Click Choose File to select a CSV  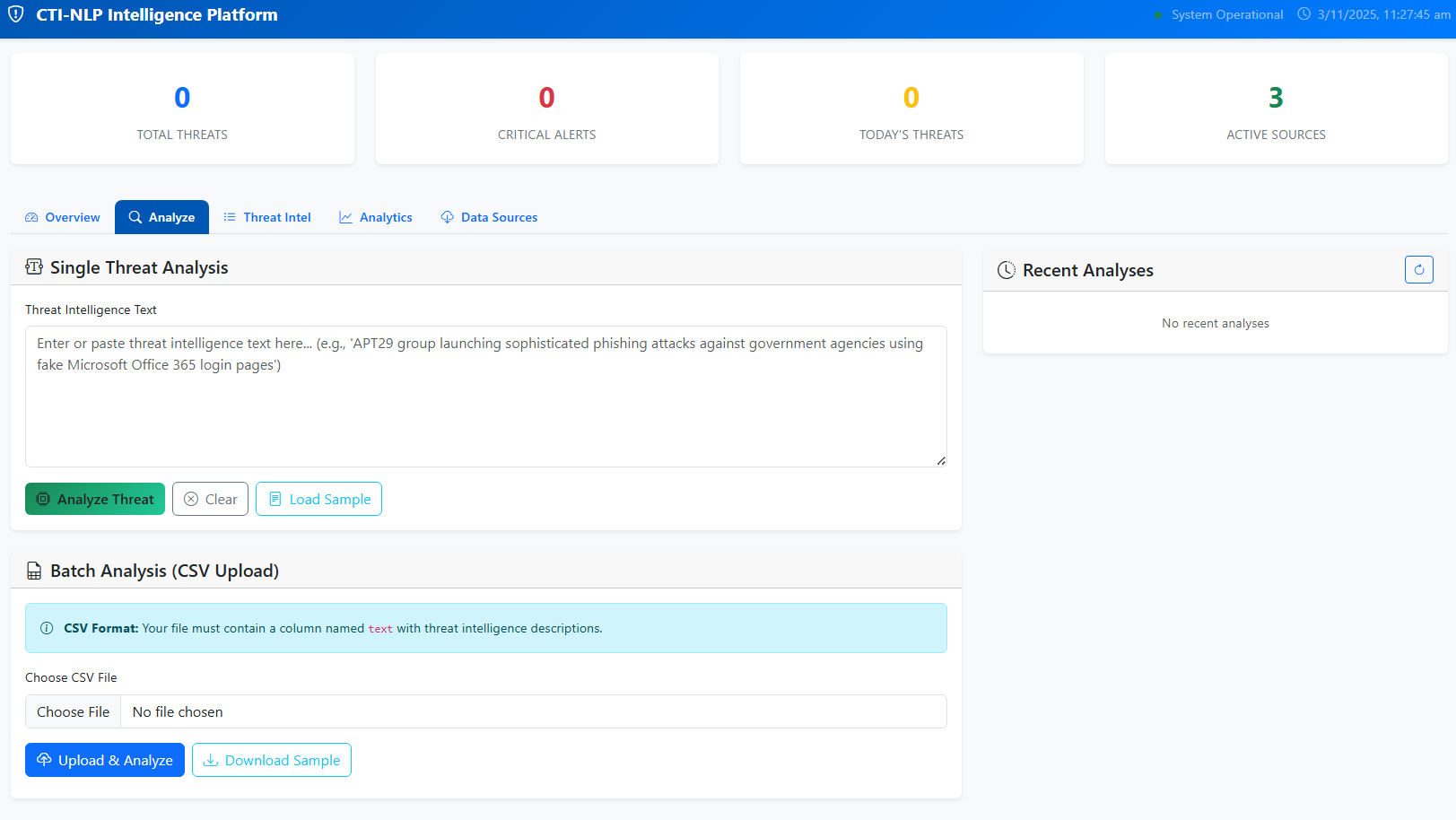coord(73,711)
